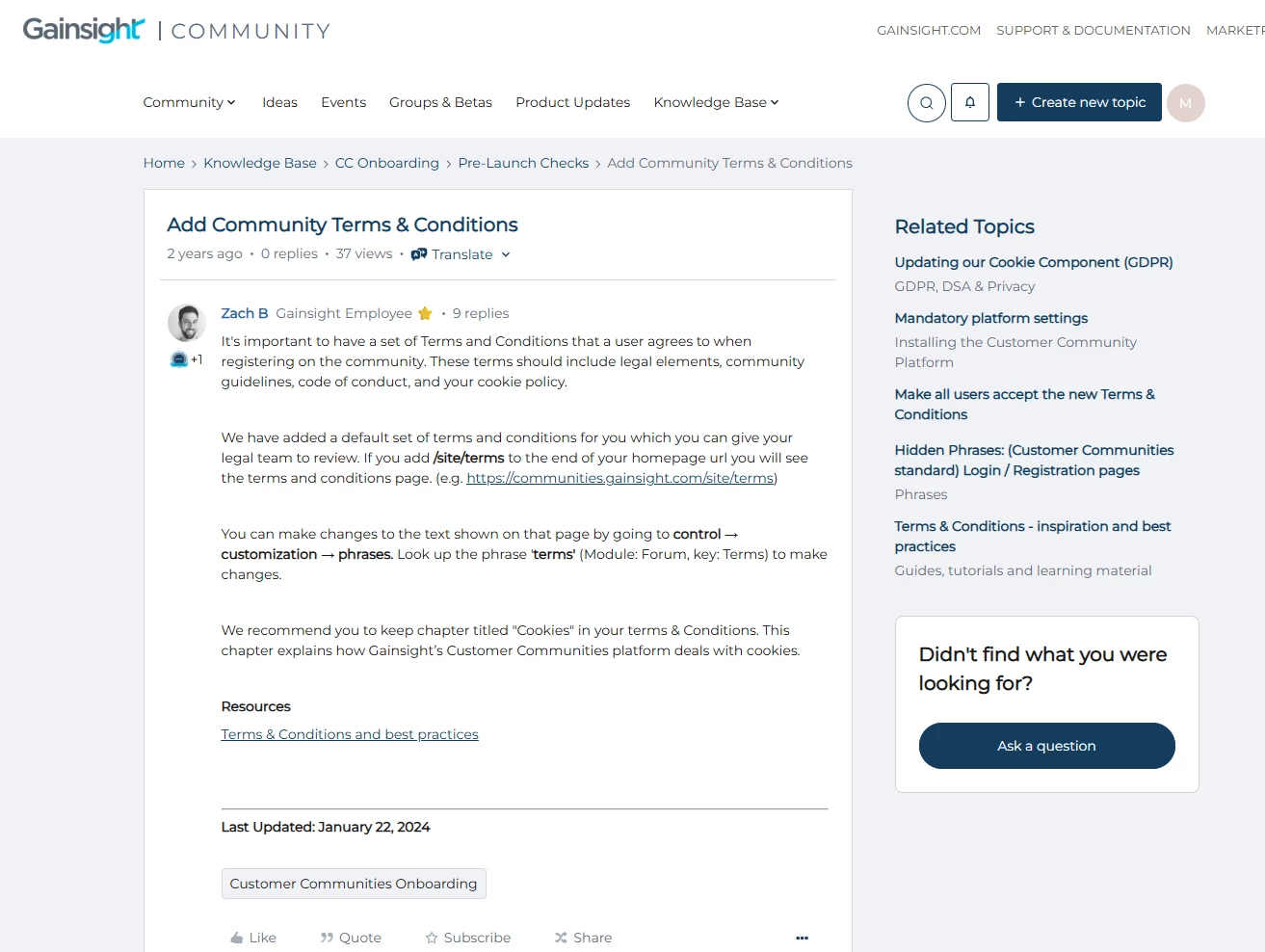The image size is (1265, 952).
Task: Share this post
Action: coord(583,938)
